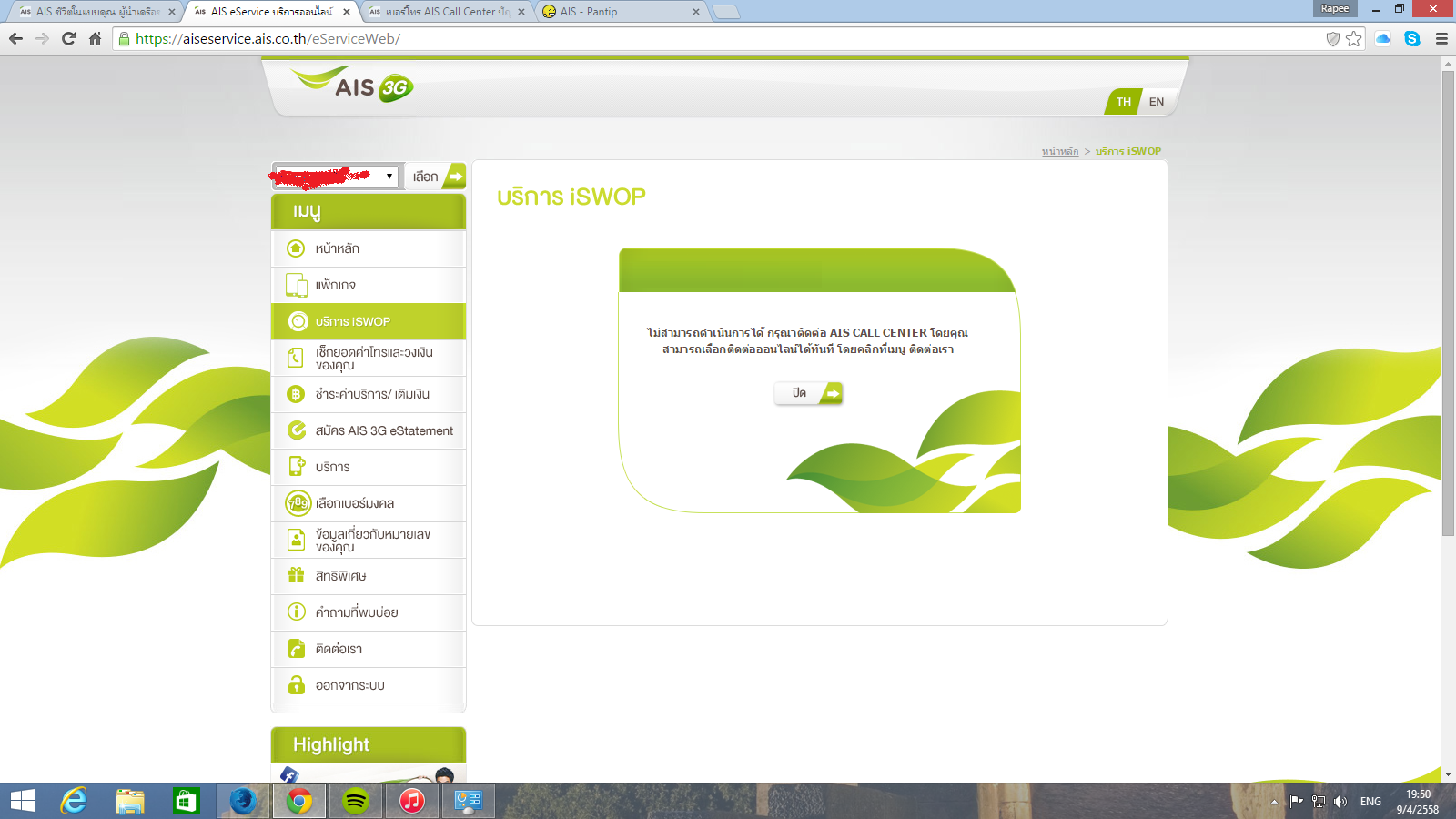Click the coin icon for ชำระค่าบริการ
Viewport: 1456px width, 819px height.
coord(296,394)
